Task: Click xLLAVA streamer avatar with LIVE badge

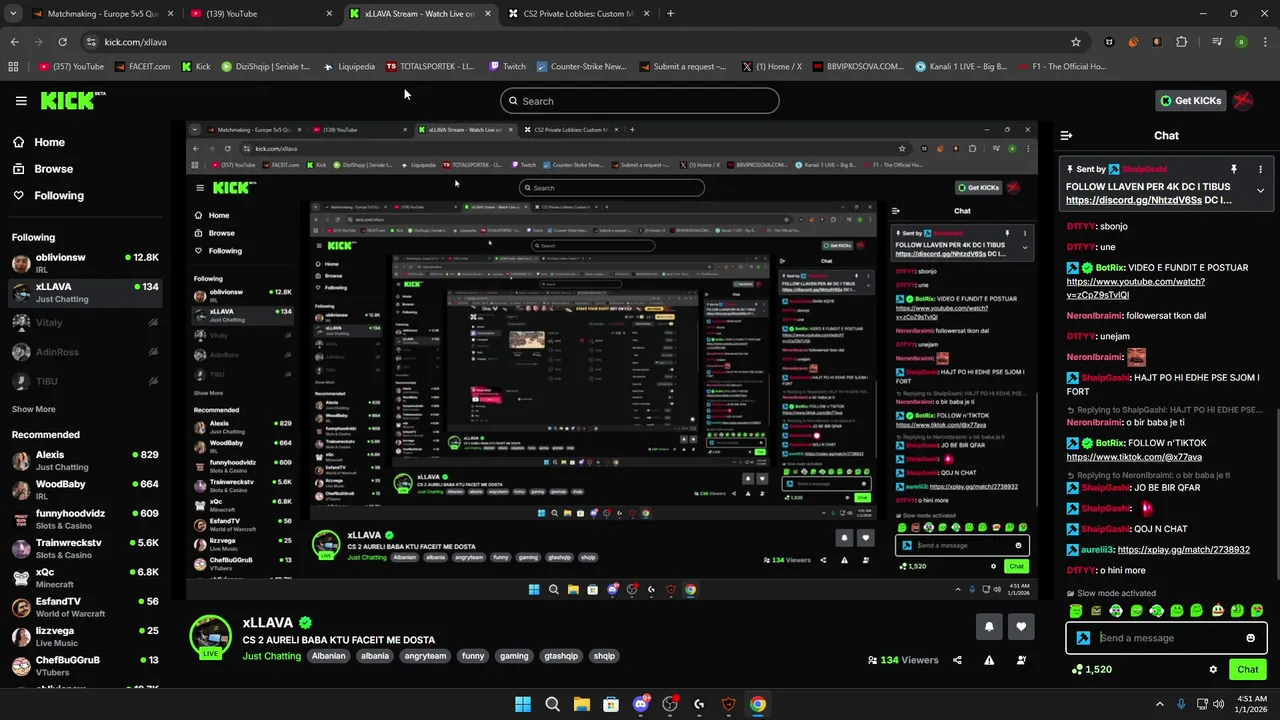Action: click(x=211, y=638)
